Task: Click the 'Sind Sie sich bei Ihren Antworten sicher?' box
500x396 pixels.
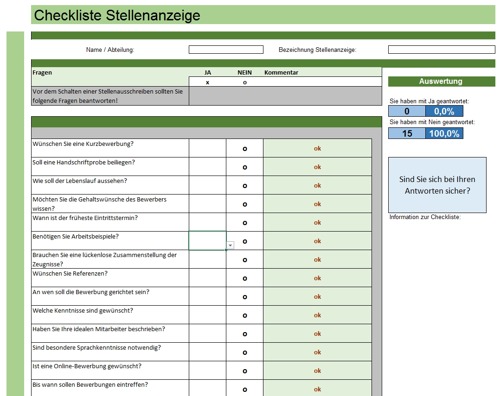Action: point(437,185)
